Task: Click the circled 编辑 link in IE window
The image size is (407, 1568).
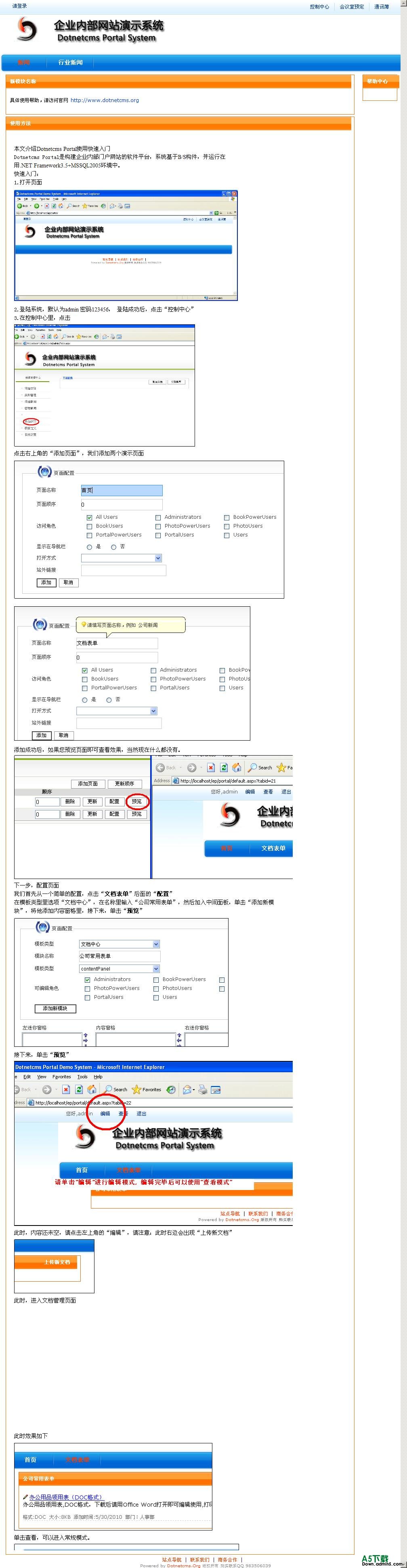Action: point(105,1113)
